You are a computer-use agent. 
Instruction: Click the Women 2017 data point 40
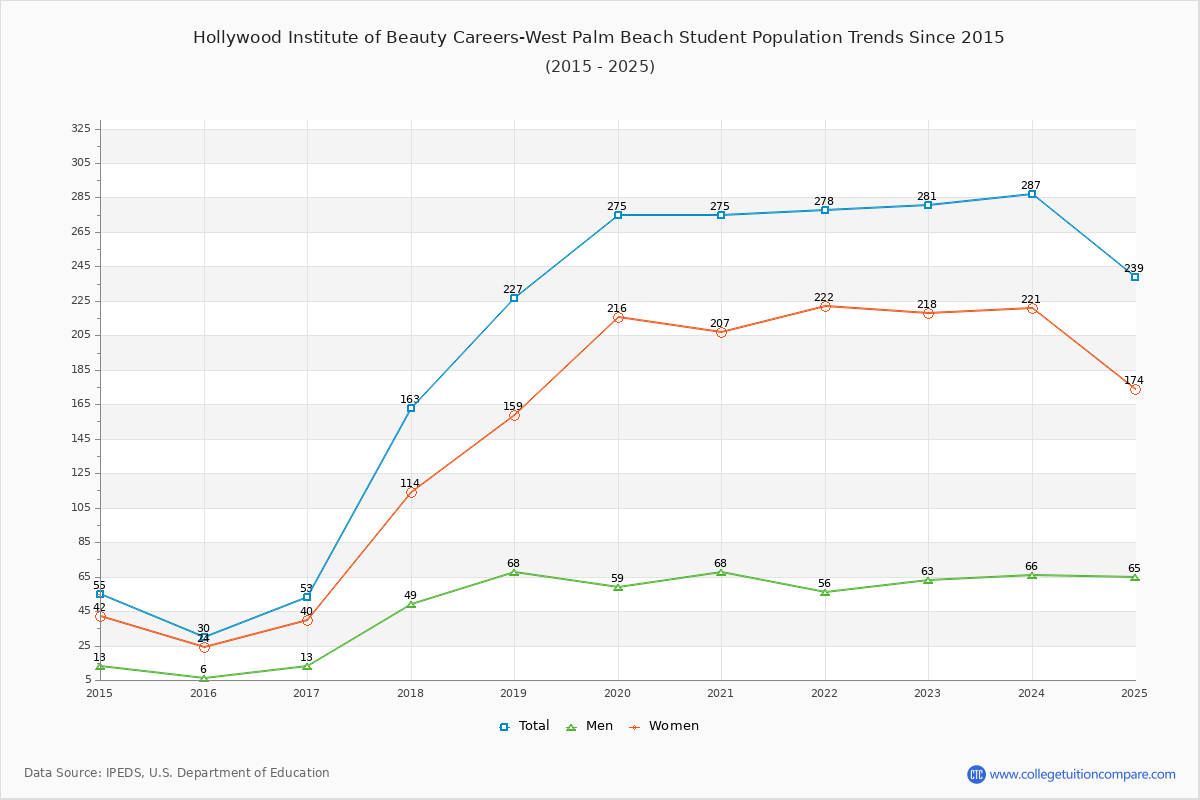(307, 620)
